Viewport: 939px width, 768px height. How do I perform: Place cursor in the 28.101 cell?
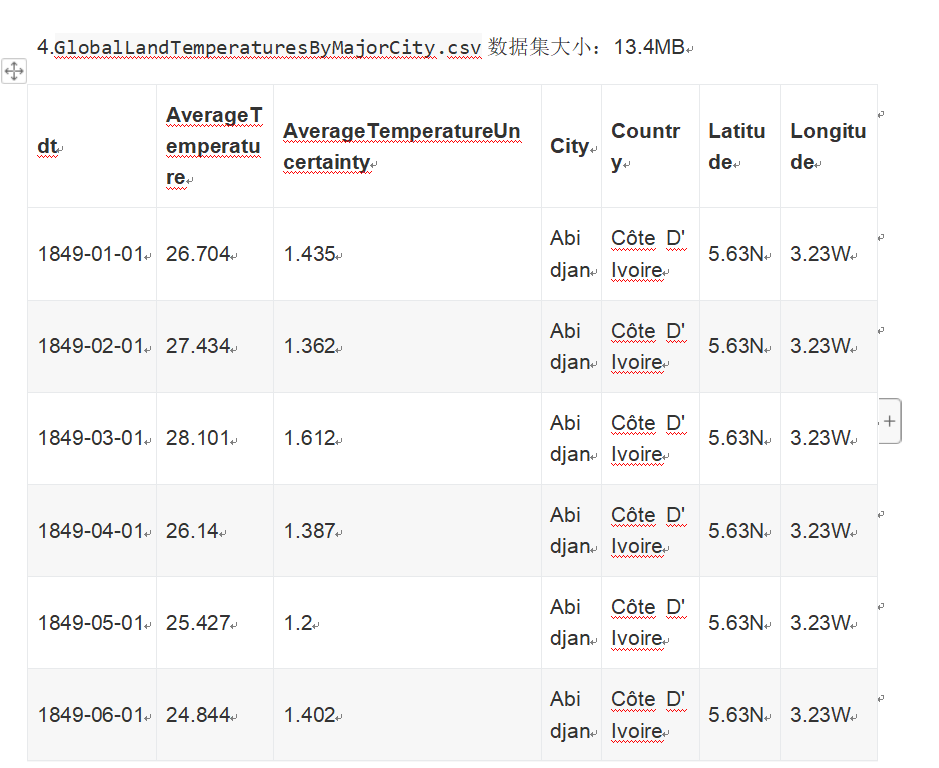click(198, 438)
